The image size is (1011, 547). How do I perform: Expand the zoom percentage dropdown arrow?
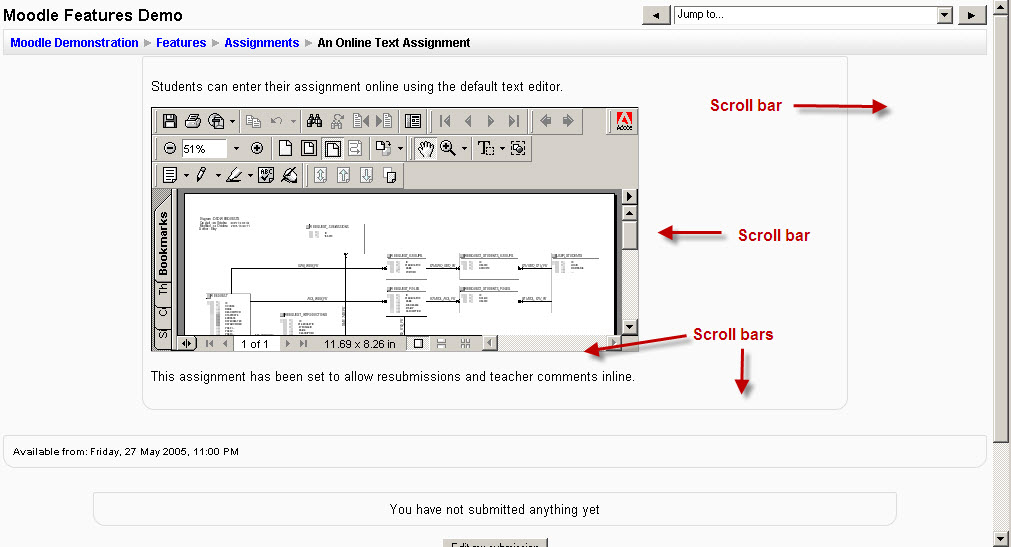[x=236, y=148]
